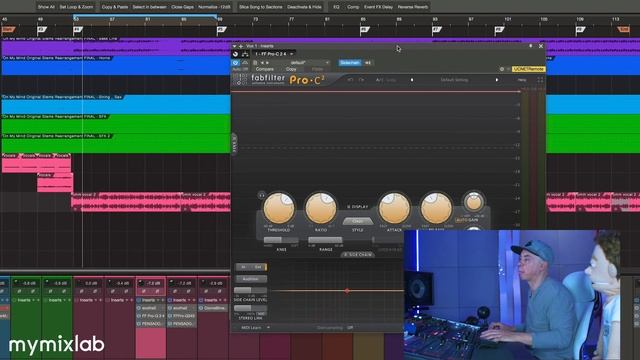Close the Pro-C 2 plugin window
The image size is (640, 360).
[x=541, y=46]
